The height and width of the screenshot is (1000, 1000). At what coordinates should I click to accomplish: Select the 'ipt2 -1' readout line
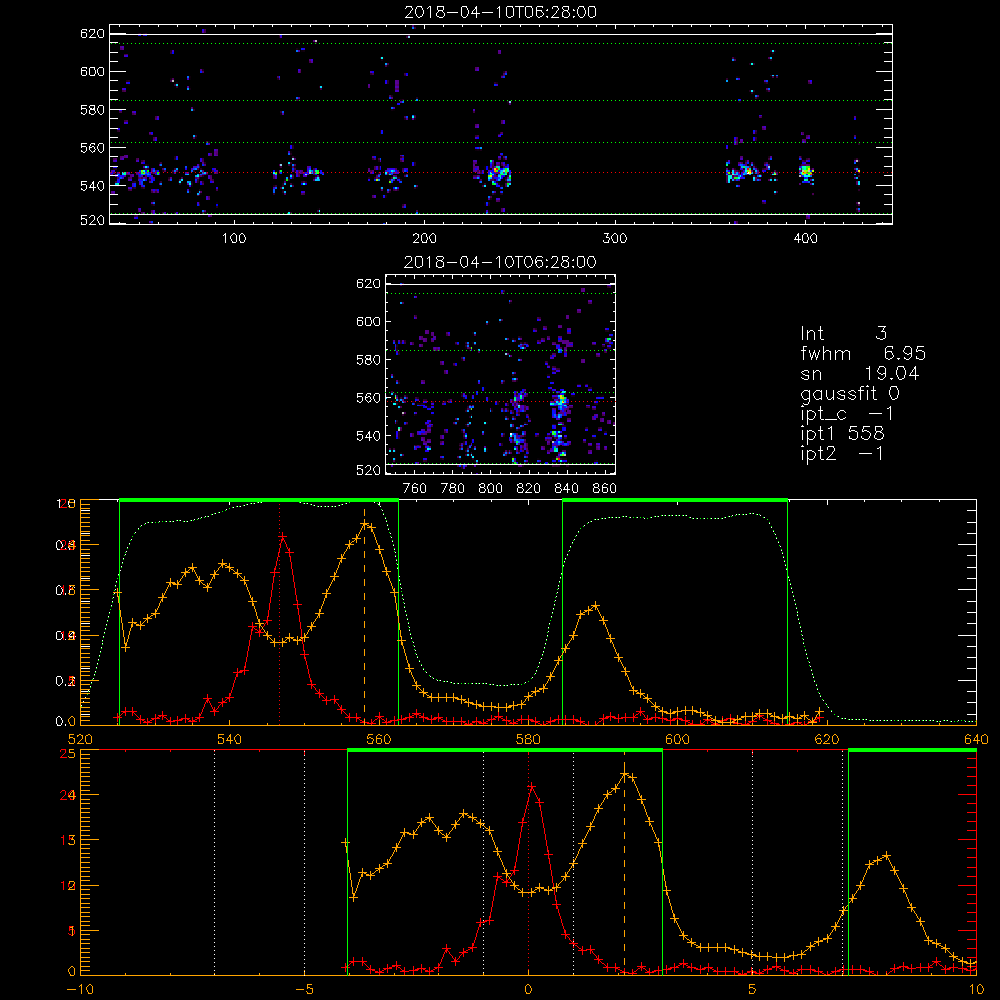[x=842, y=453]
